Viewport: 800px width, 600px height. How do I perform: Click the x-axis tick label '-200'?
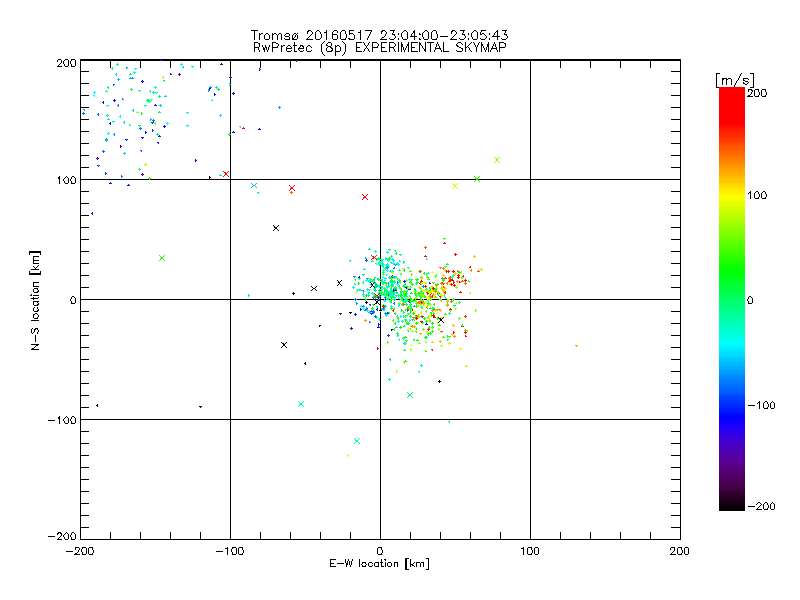tap(80, 551)
